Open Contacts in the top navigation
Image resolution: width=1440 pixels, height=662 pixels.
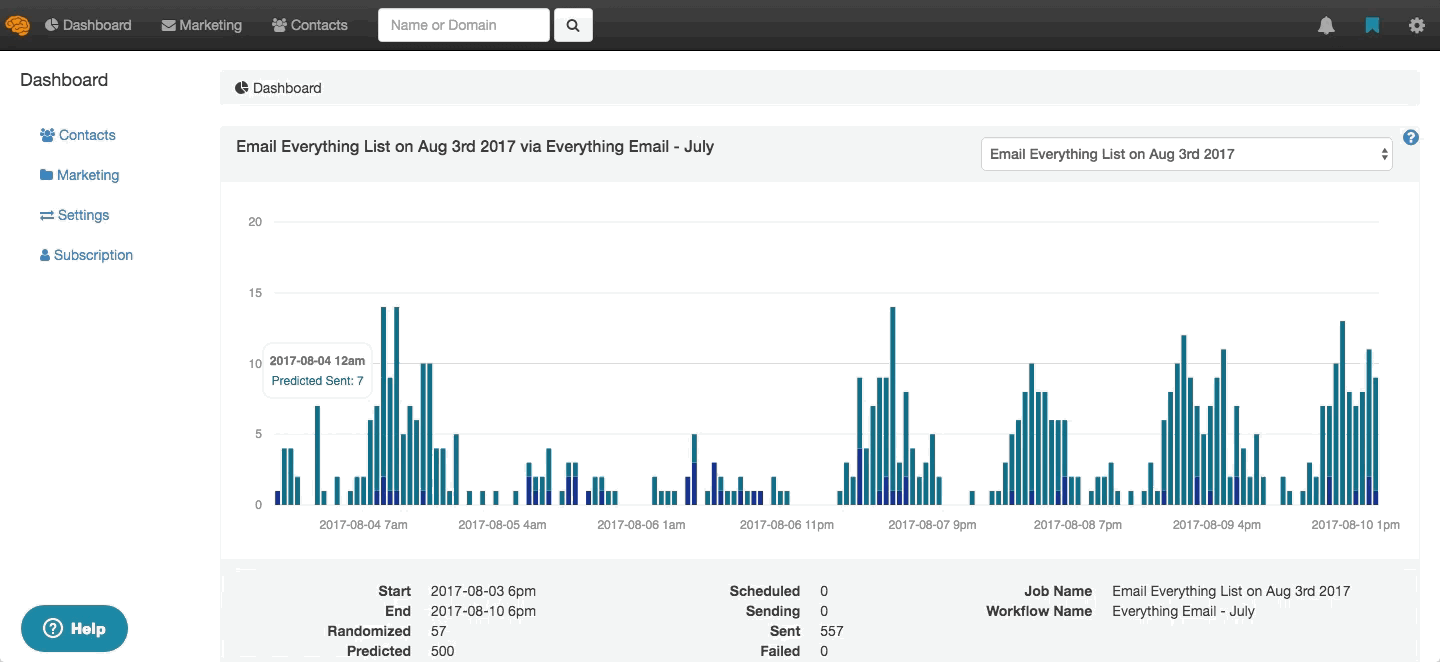[310, 25]
